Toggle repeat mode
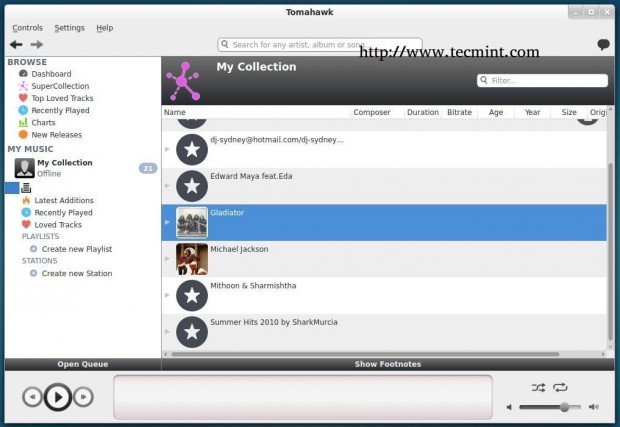Screen dimensions: 620x427 [x=560, y=387]
